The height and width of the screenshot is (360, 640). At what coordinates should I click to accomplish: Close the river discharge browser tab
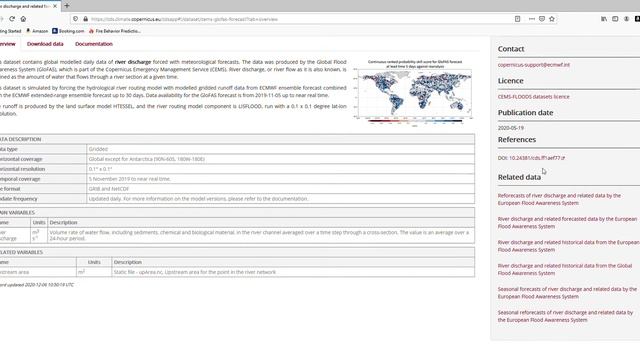pos(55,6)
